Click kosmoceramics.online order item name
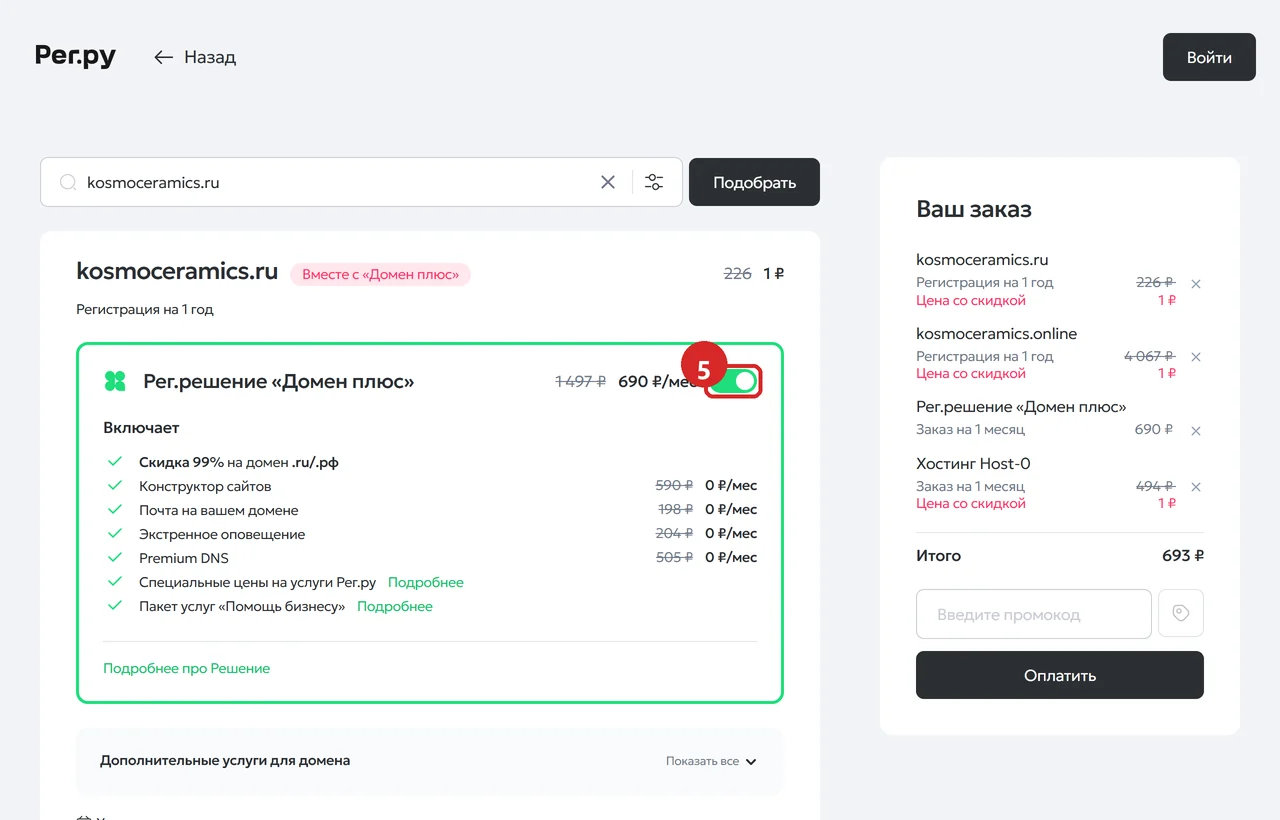This screenshot has height=820, width=1280. (997, 334)
